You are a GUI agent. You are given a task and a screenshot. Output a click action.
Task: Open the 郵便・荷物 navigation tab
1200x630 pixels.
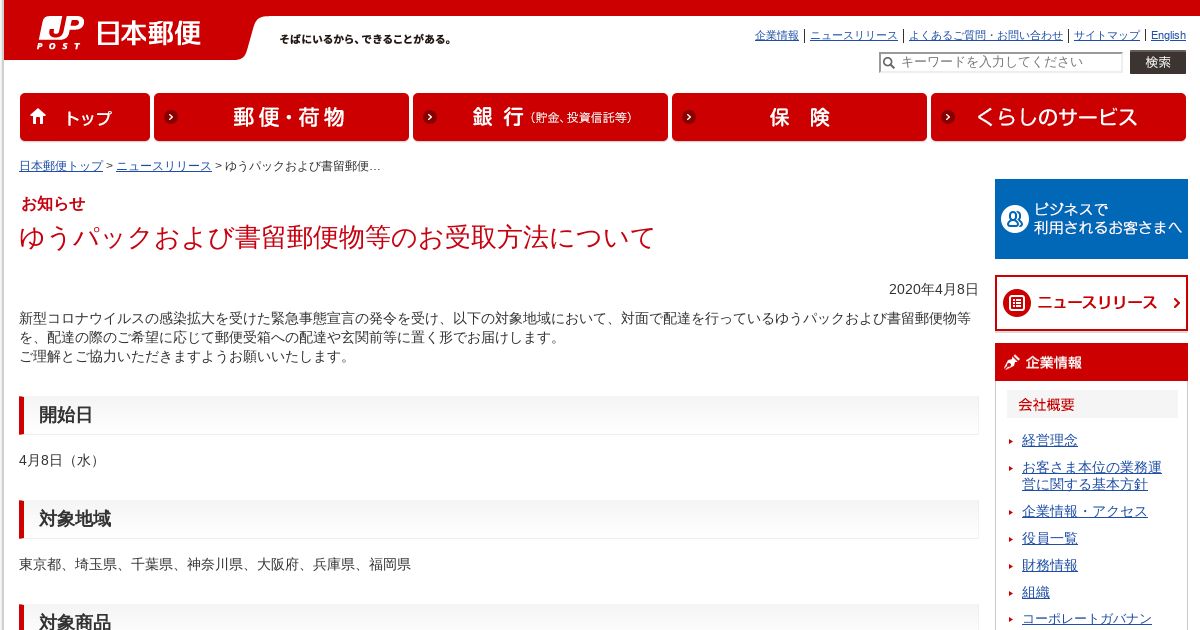pos(281,117)
